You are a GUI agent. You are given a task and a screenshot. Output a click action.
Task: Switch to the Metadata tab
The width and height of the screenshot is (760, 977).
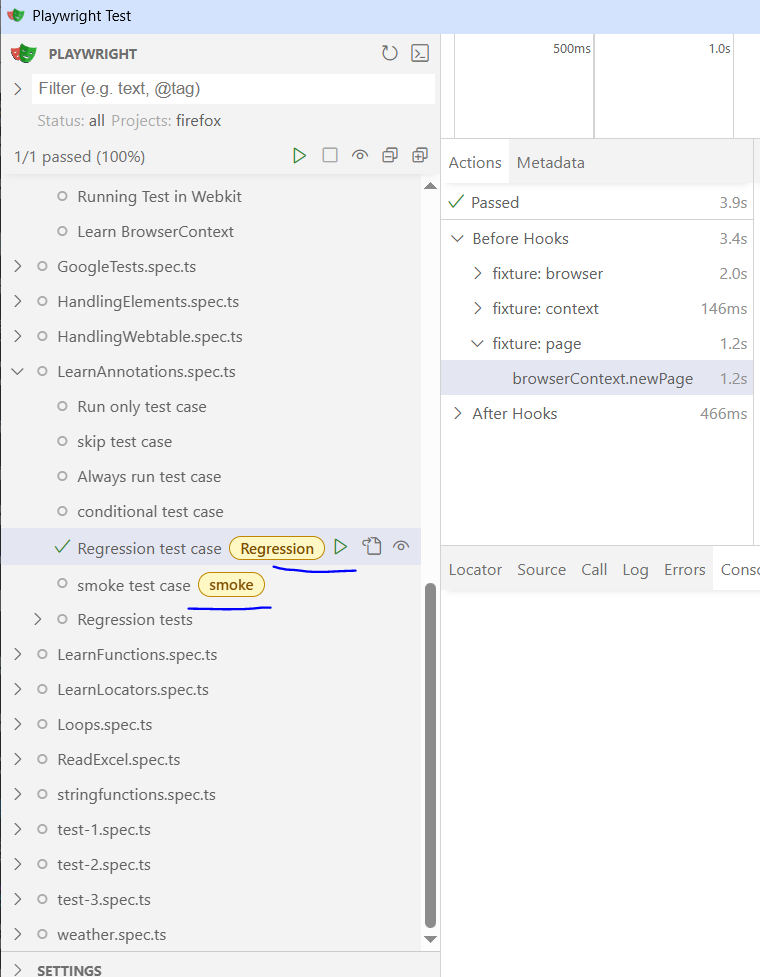(551, 162)
